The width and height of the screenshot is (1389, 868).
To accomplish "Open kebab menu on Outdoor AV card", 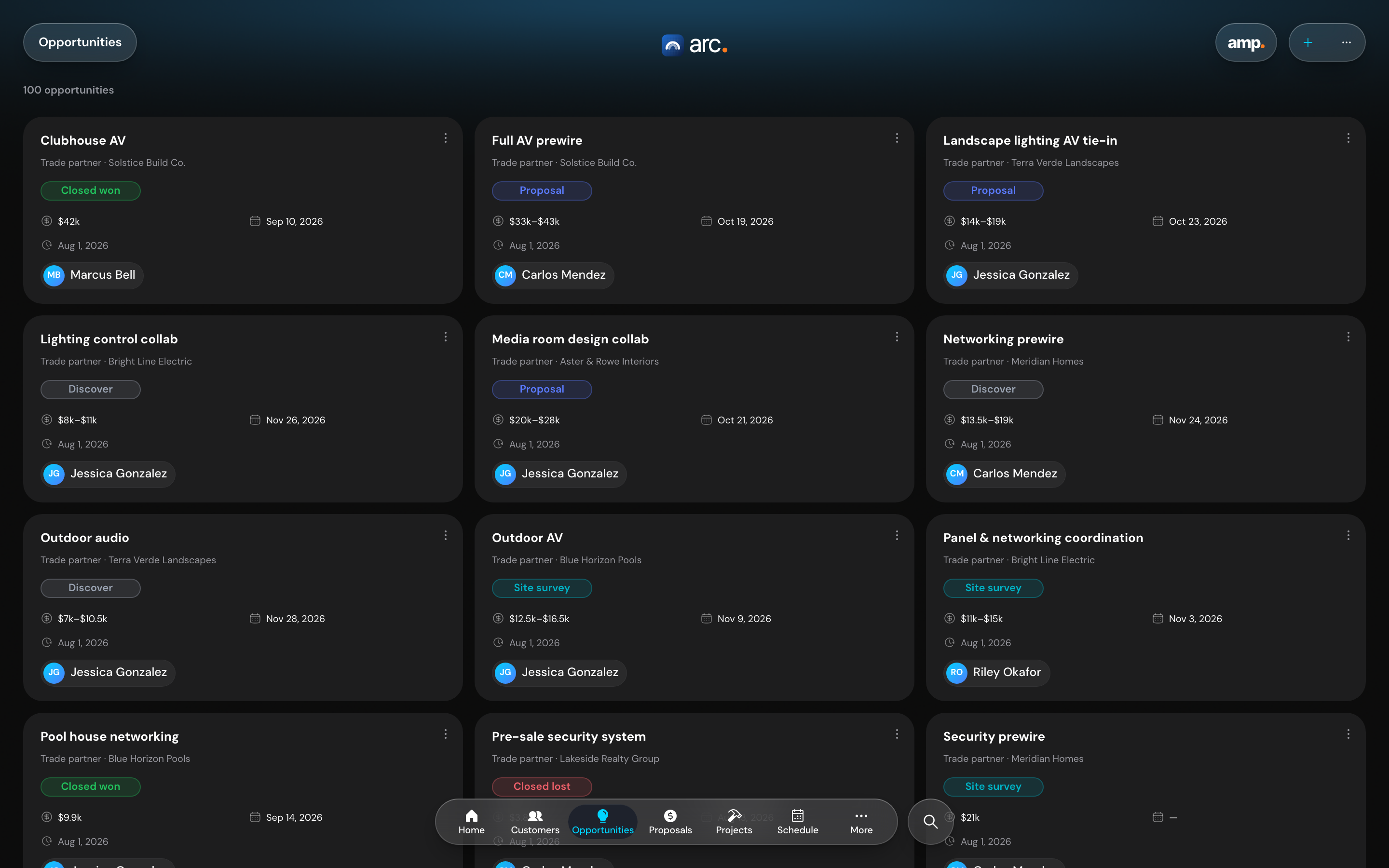I will (x=897, y=536).
